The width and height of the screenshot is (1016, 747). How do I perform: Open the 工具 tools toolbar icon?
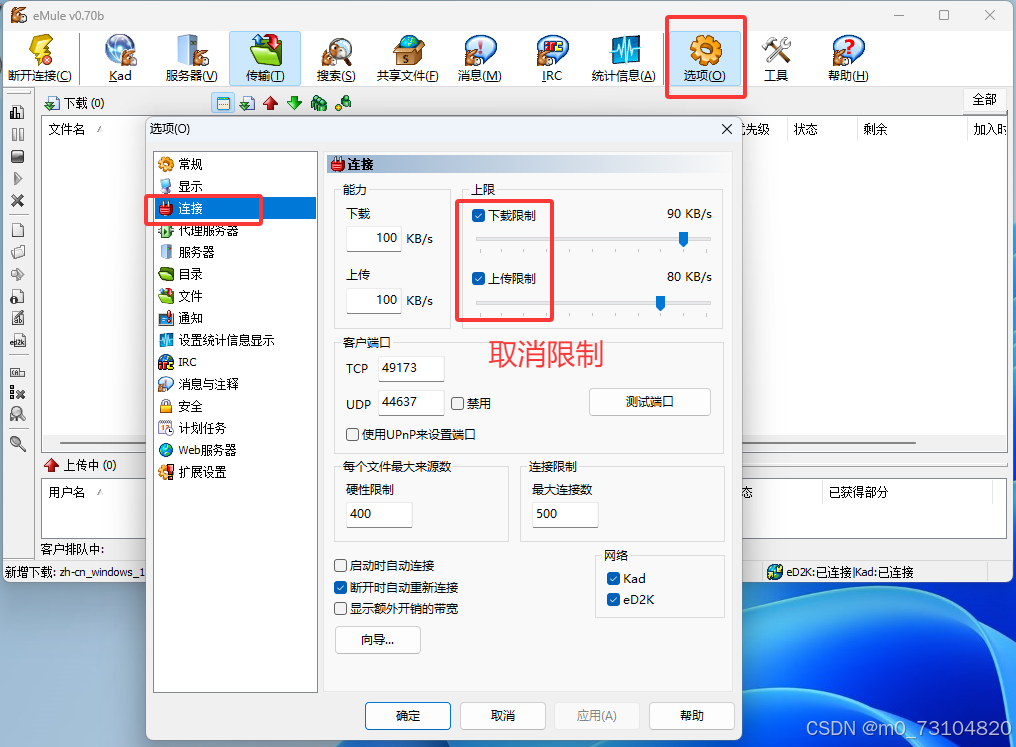(x=776, y=58)
